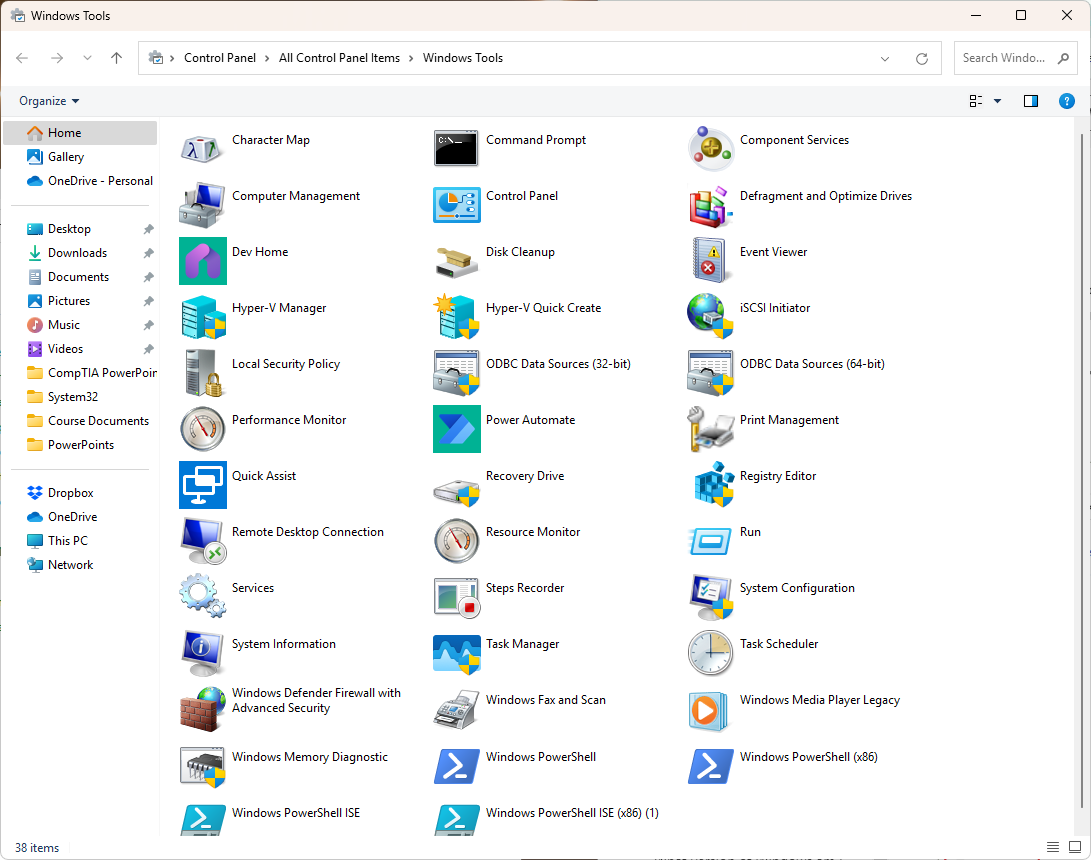Expand the Organize dropdown menu
The image size is (1091, 860).
point(49,101)
